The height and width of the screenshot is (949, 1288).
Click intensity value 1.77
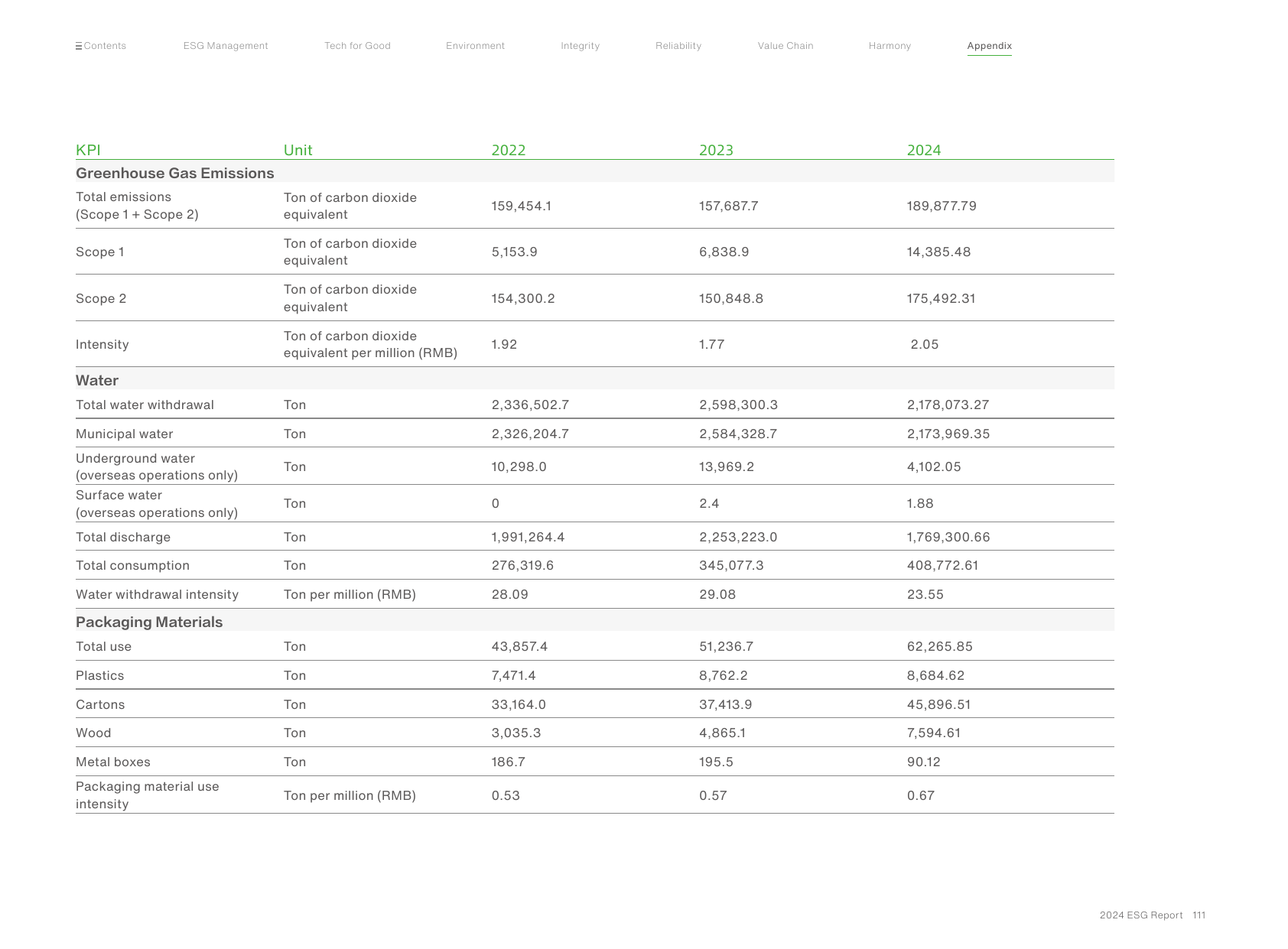pyautogui.click(x=711, y=344)
